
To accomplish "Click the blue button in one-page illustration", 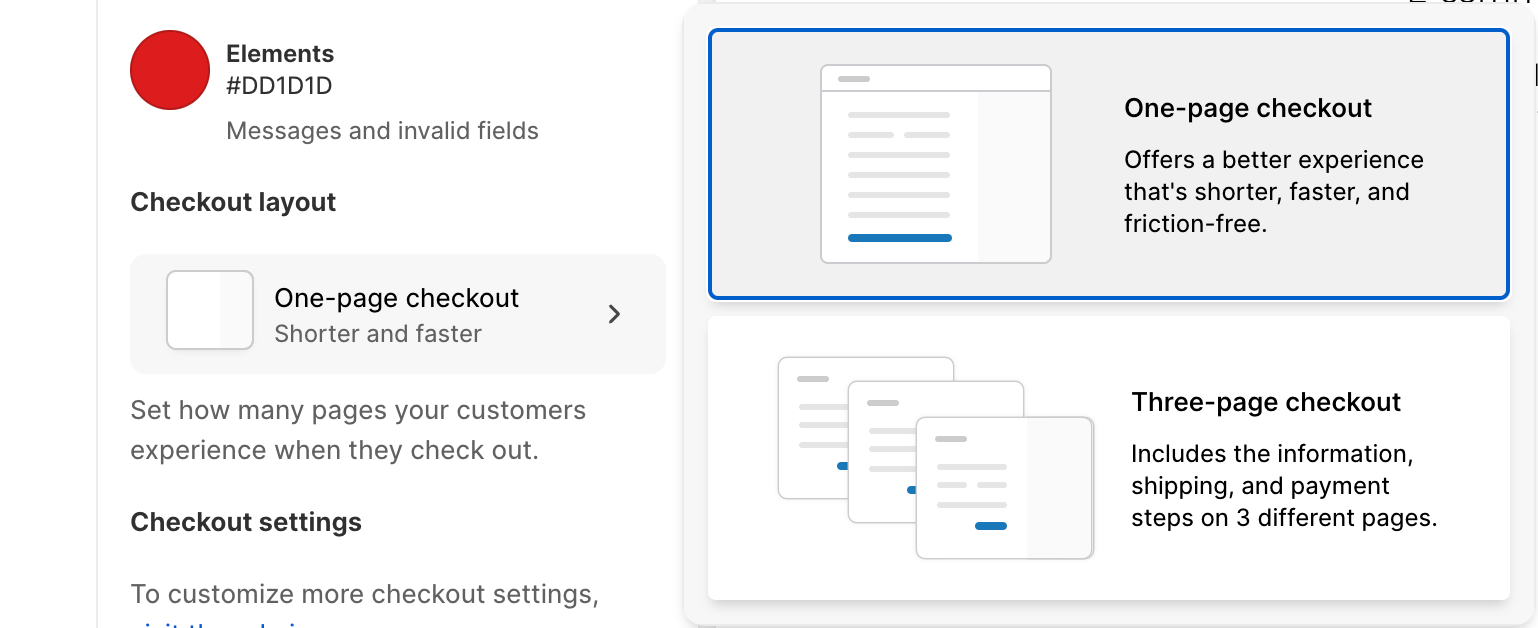I will tap(899, 238).
